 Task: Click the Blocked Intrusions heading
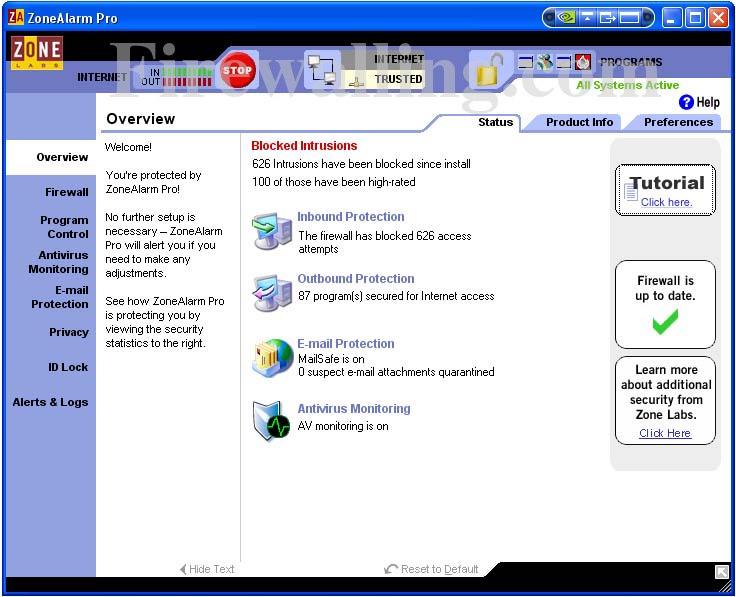(x=304, y=146)
